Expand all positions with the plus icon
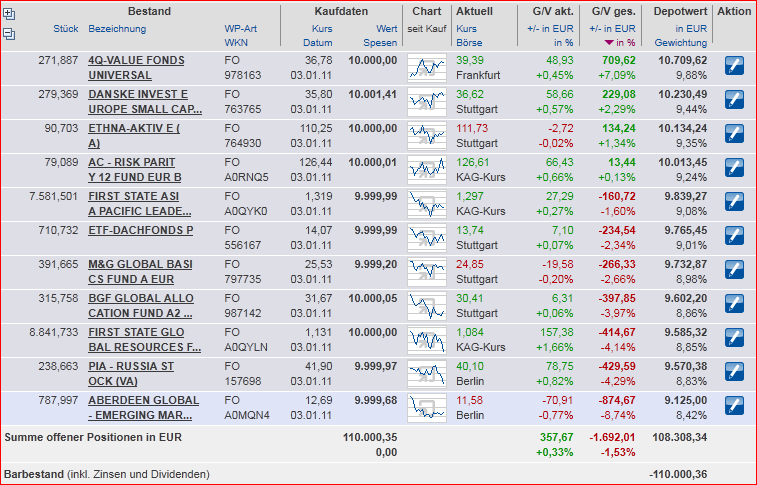757x485 pixels. pyautogui.click(x=9, y=14)
